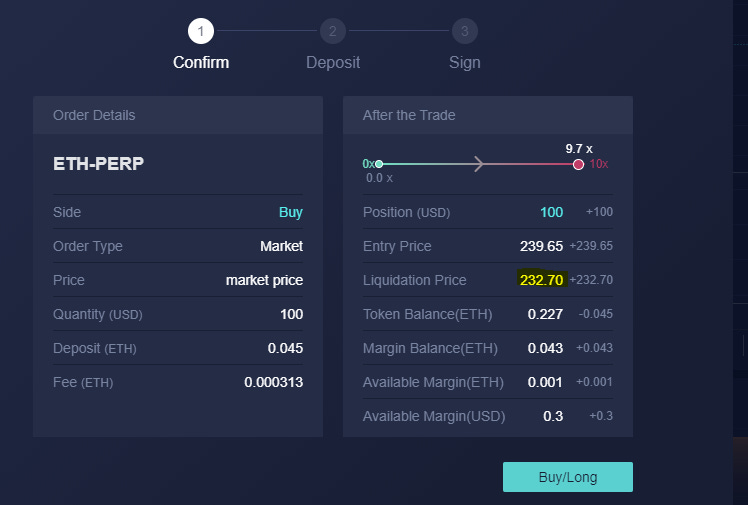
Task: Click the red 9.7x leverage end handle
Action: [578, 165]
